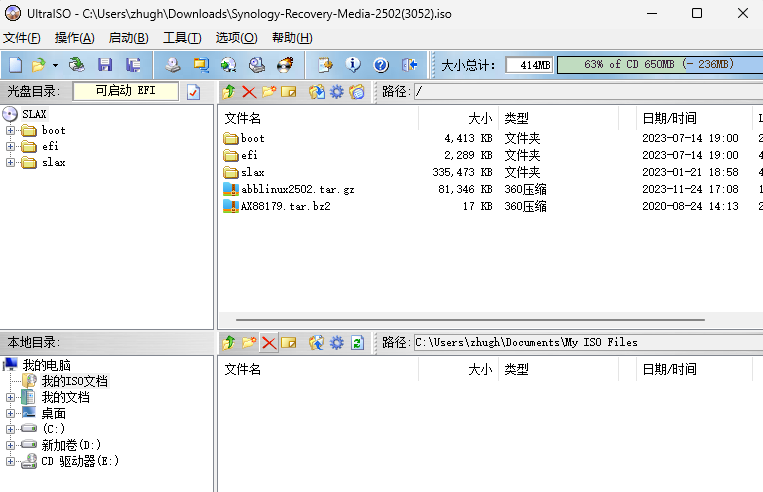Expand the 桌面 tree node
763x492 pixels.
tap(10, 414)
